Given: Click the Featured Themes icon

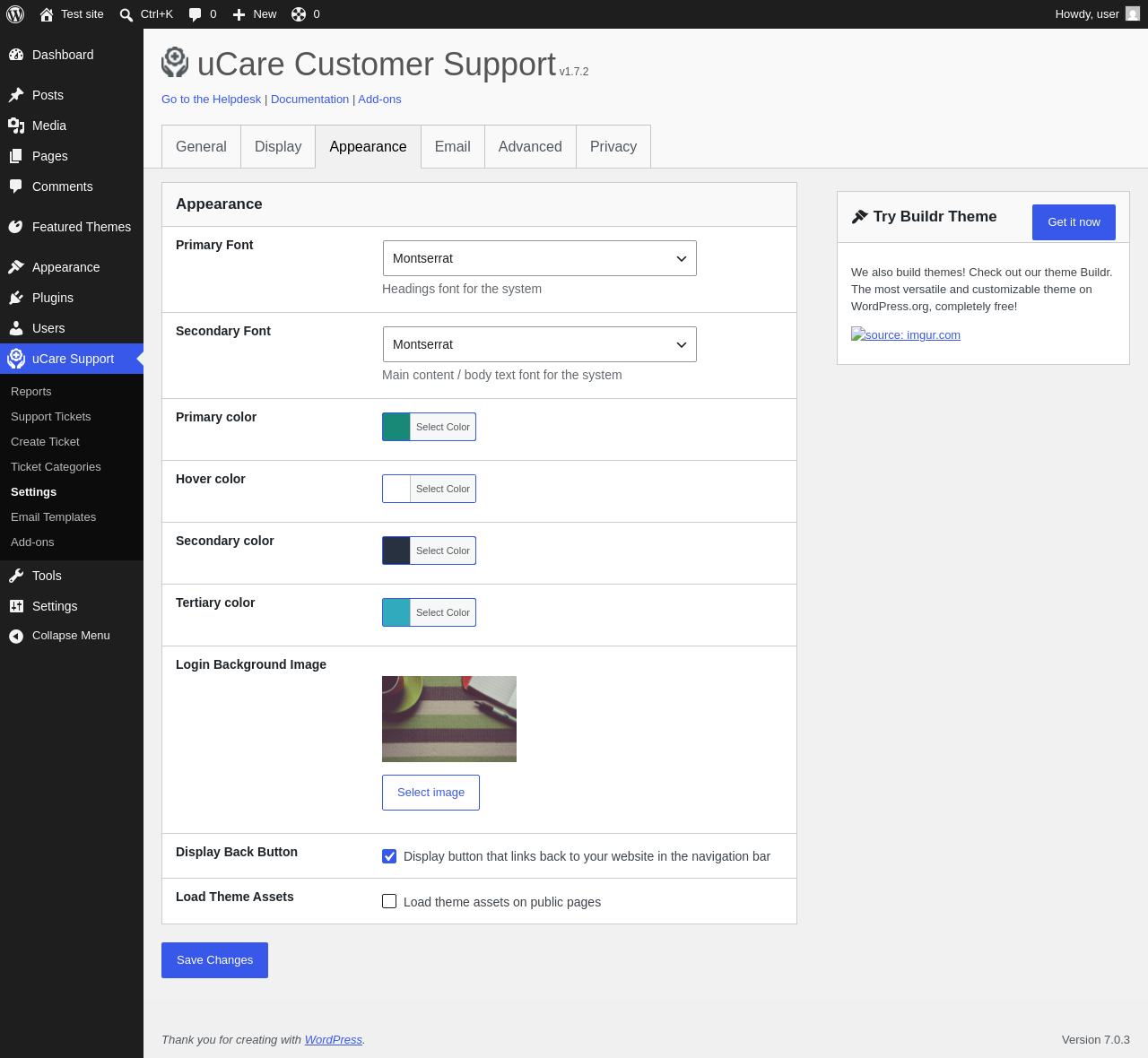Looking at the screenshot, I should (16, 227).
